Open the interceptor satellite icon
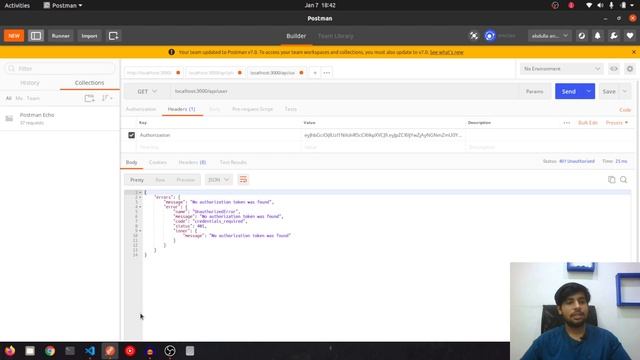 473,36
